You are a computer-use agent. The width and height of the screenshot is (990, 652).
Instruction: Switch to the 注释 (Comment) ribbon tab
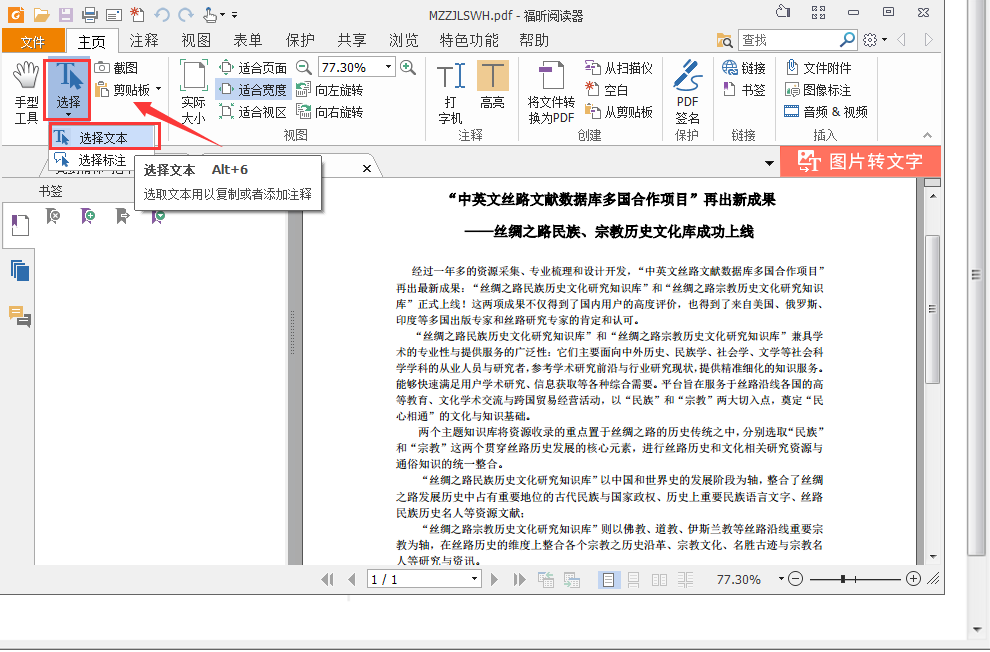click(143, 41)
